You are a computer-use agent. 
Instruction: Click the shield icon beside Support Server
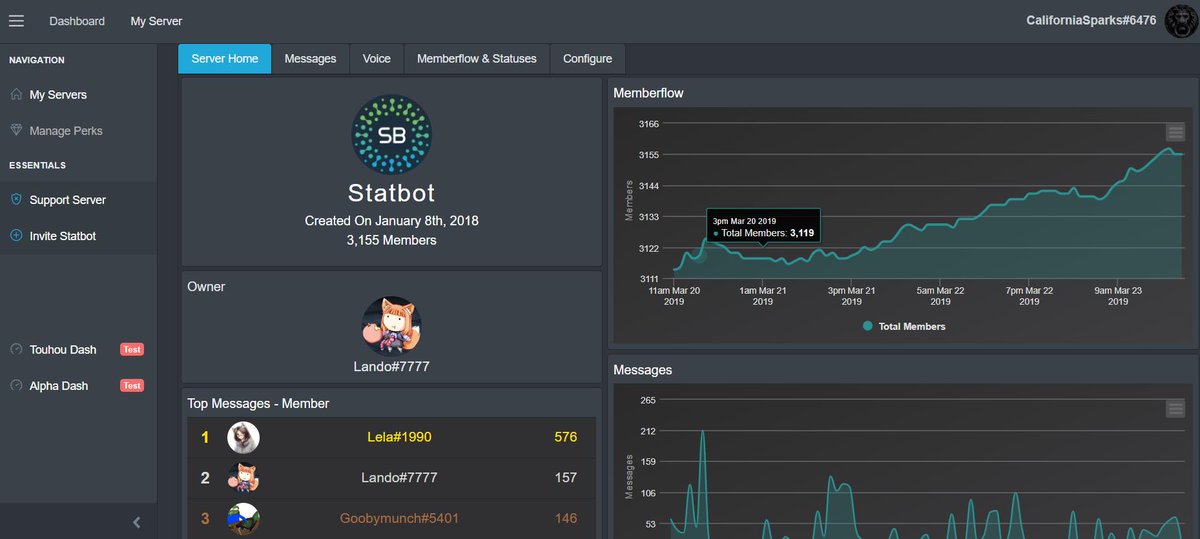15,199
